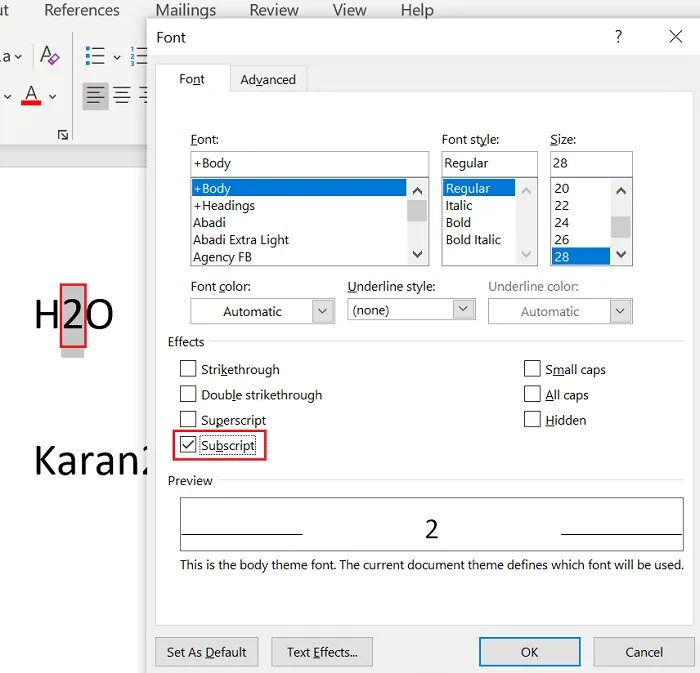The width and height of the screenshot is (700, 673).
Task: Open Text Effects button
Action: tap(322, 652)
